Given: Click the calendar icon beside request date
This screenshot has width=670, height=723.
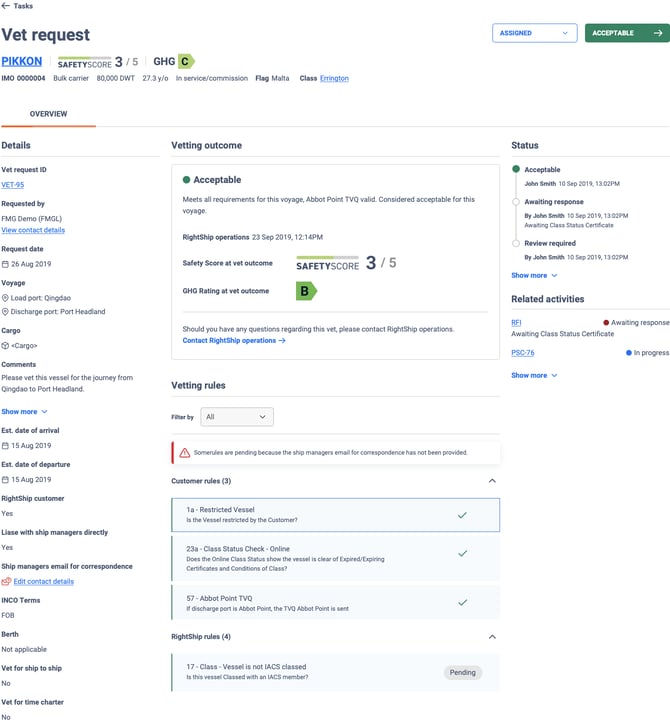Looking at the screenshot, I should point(5,264).
